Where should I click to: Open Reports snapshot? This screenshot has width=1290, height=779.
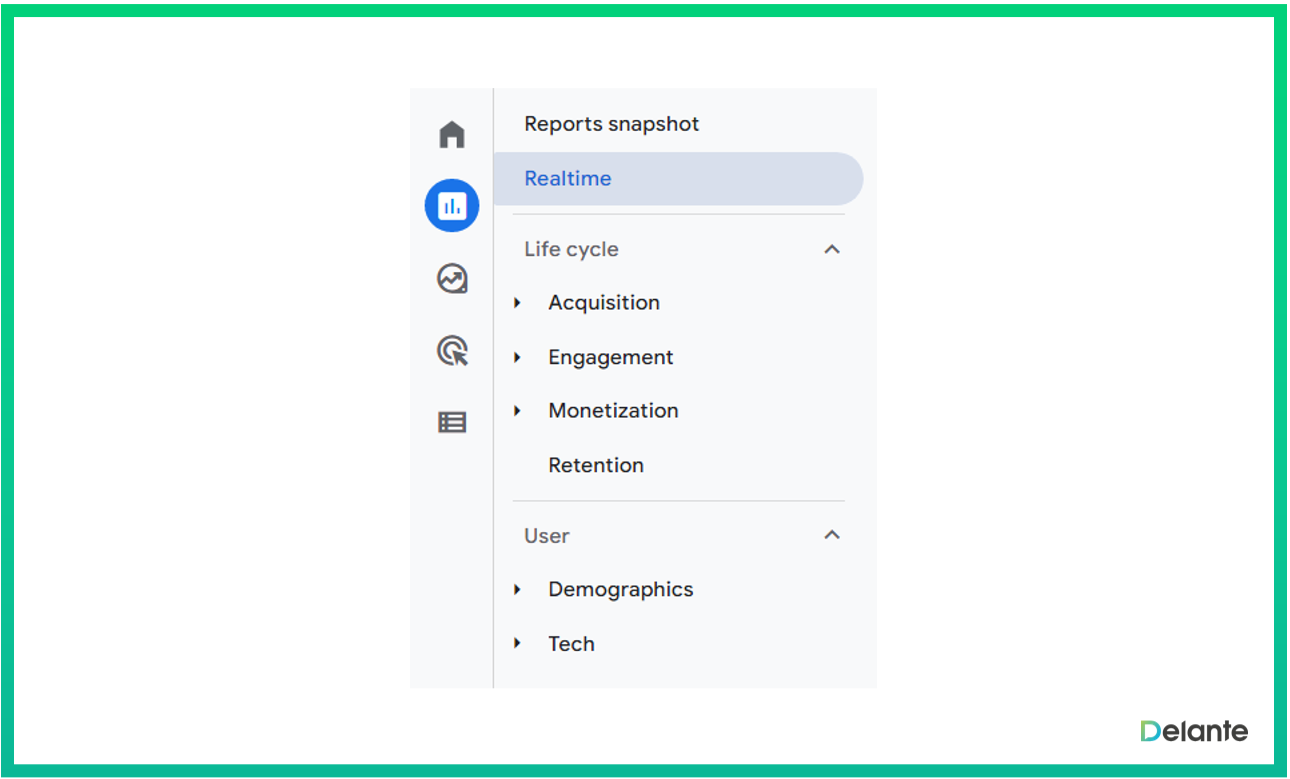(x=611, y=124)
